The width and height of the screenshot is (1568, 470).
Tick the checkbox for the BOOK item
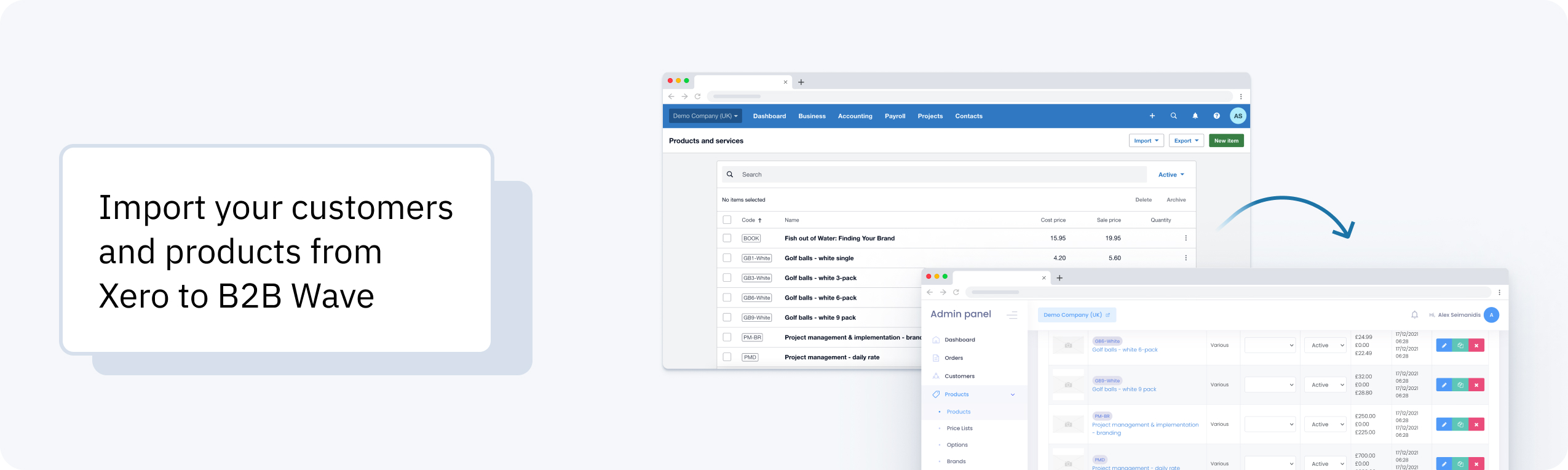pos(727,238)
